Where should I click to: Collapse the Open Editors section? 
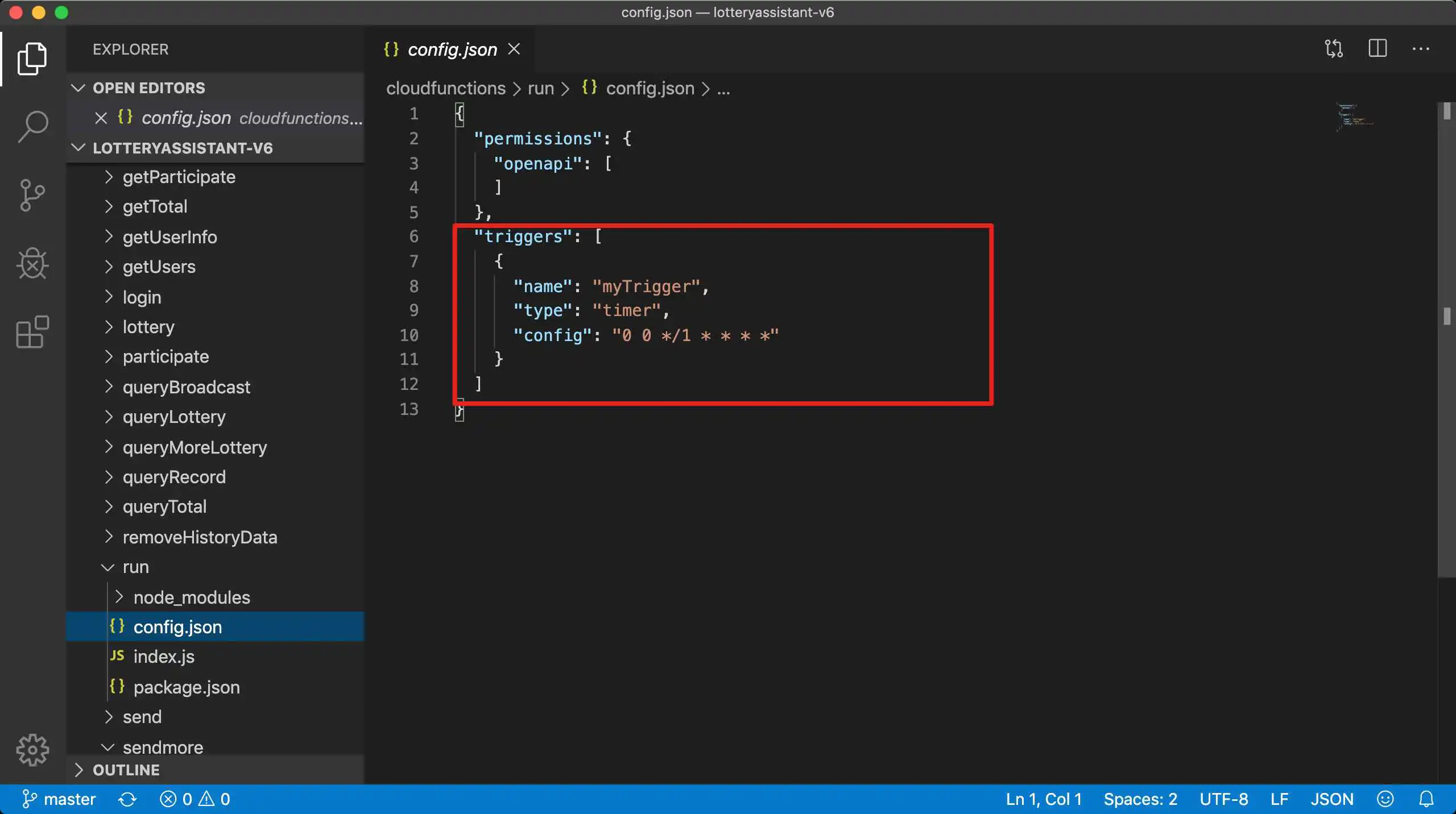click(78, 88)
